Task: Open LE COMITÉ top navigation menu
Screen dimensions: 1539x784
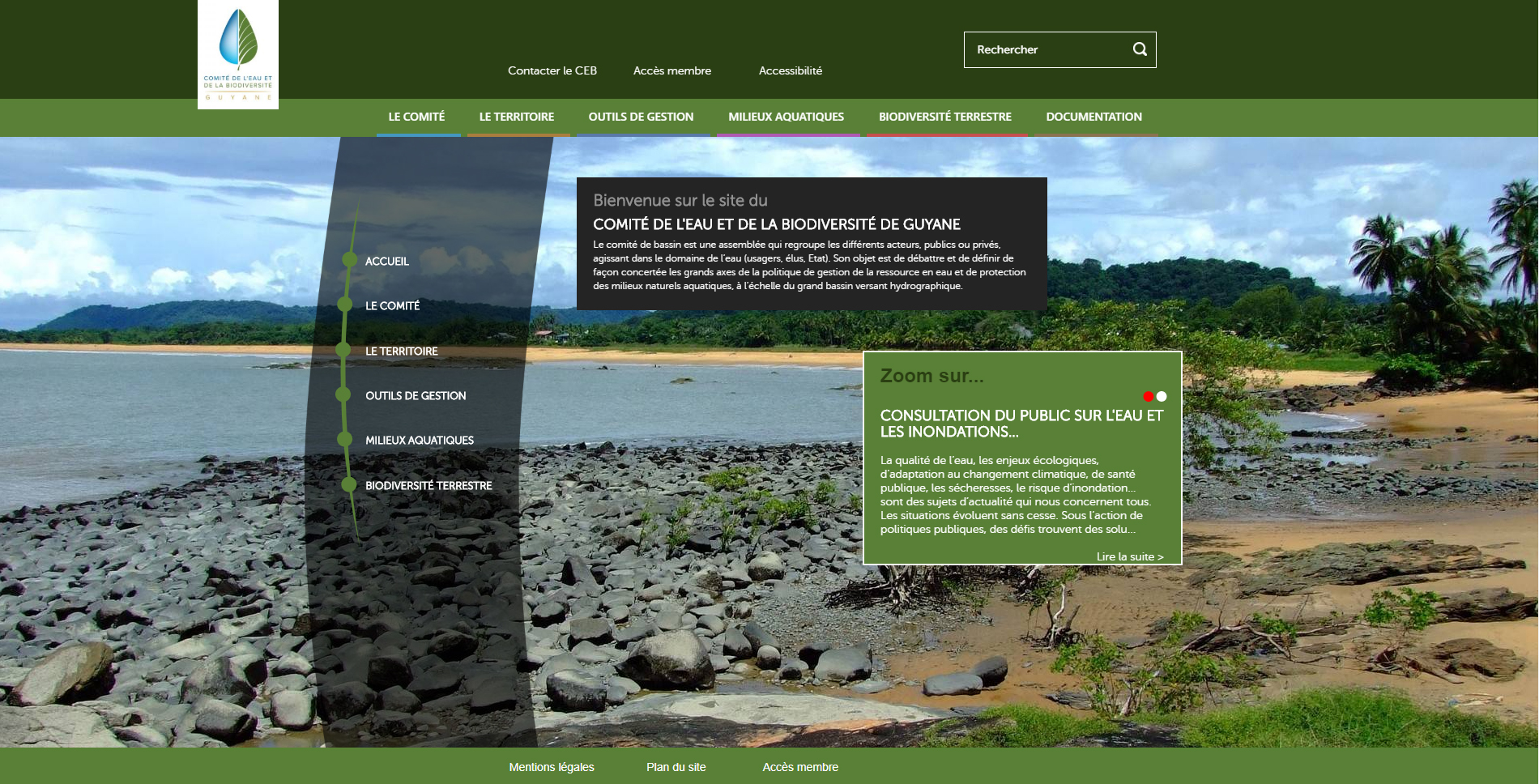Action: pos(416,117)
